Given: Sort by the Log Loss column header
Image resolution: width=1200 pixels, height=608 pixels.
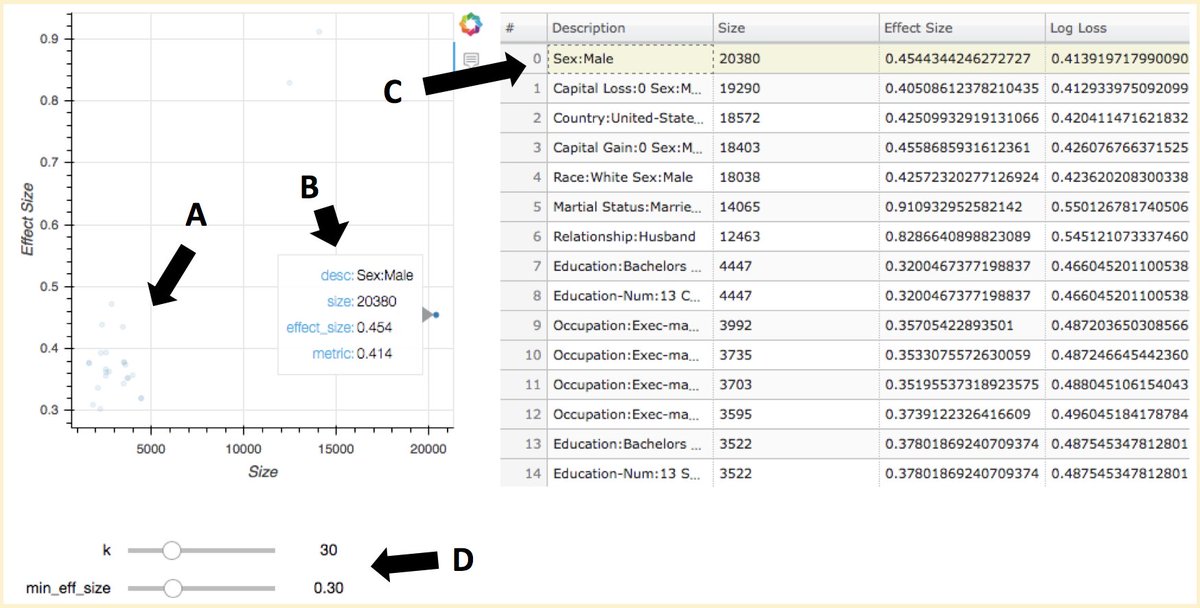Looking at the screenshot, I should tap(1116, 29).
